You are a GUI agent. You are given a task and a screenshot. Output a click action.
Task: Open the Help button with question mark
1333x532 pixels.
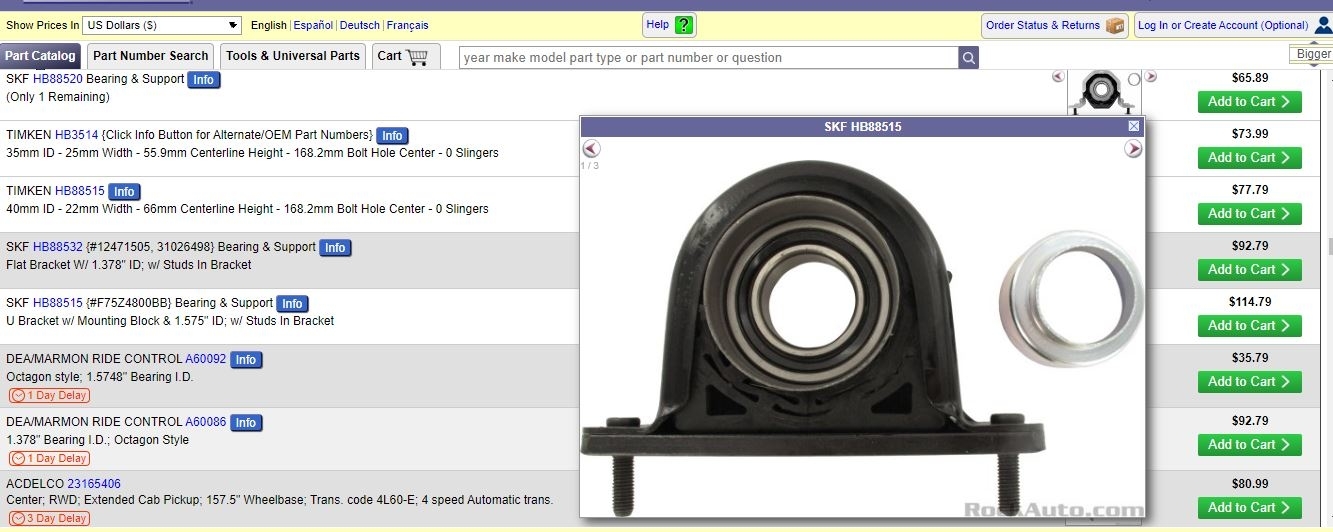(669, 25)
